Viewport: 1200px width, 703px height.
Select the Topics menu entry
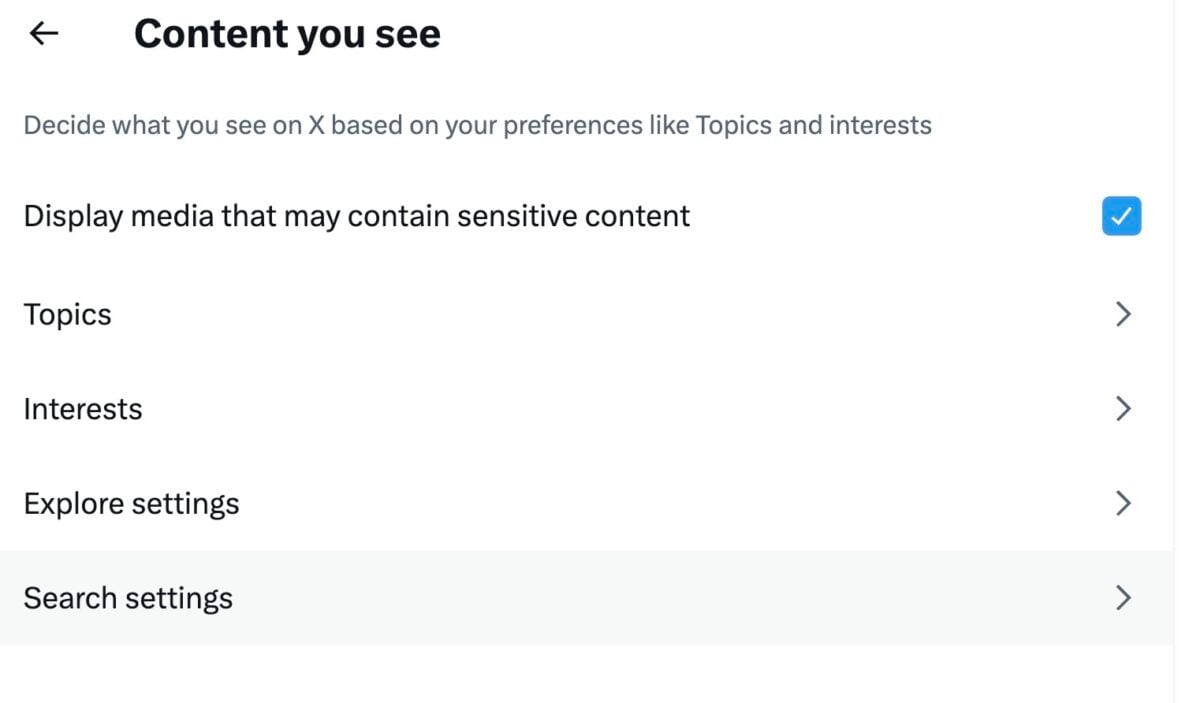pyautogui.click(x=67, y=314)
